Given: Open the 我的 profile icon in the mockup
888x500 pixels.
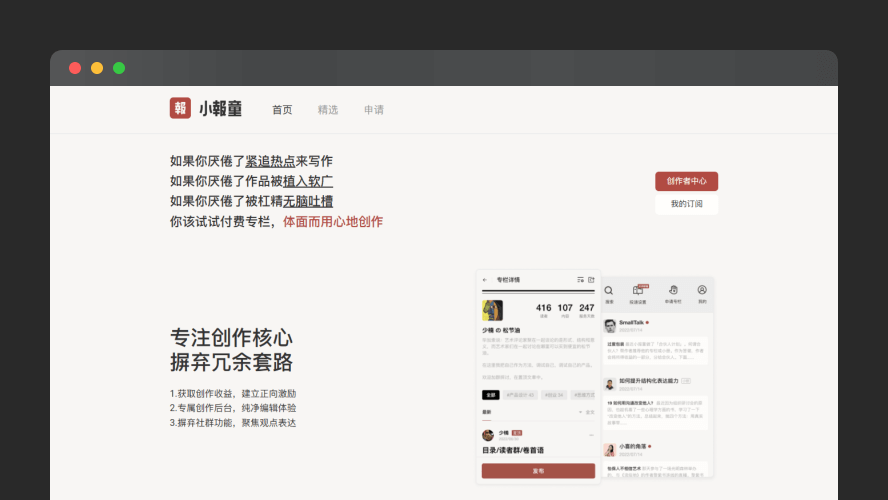Looking at the screenshot, I should (702, 291).
